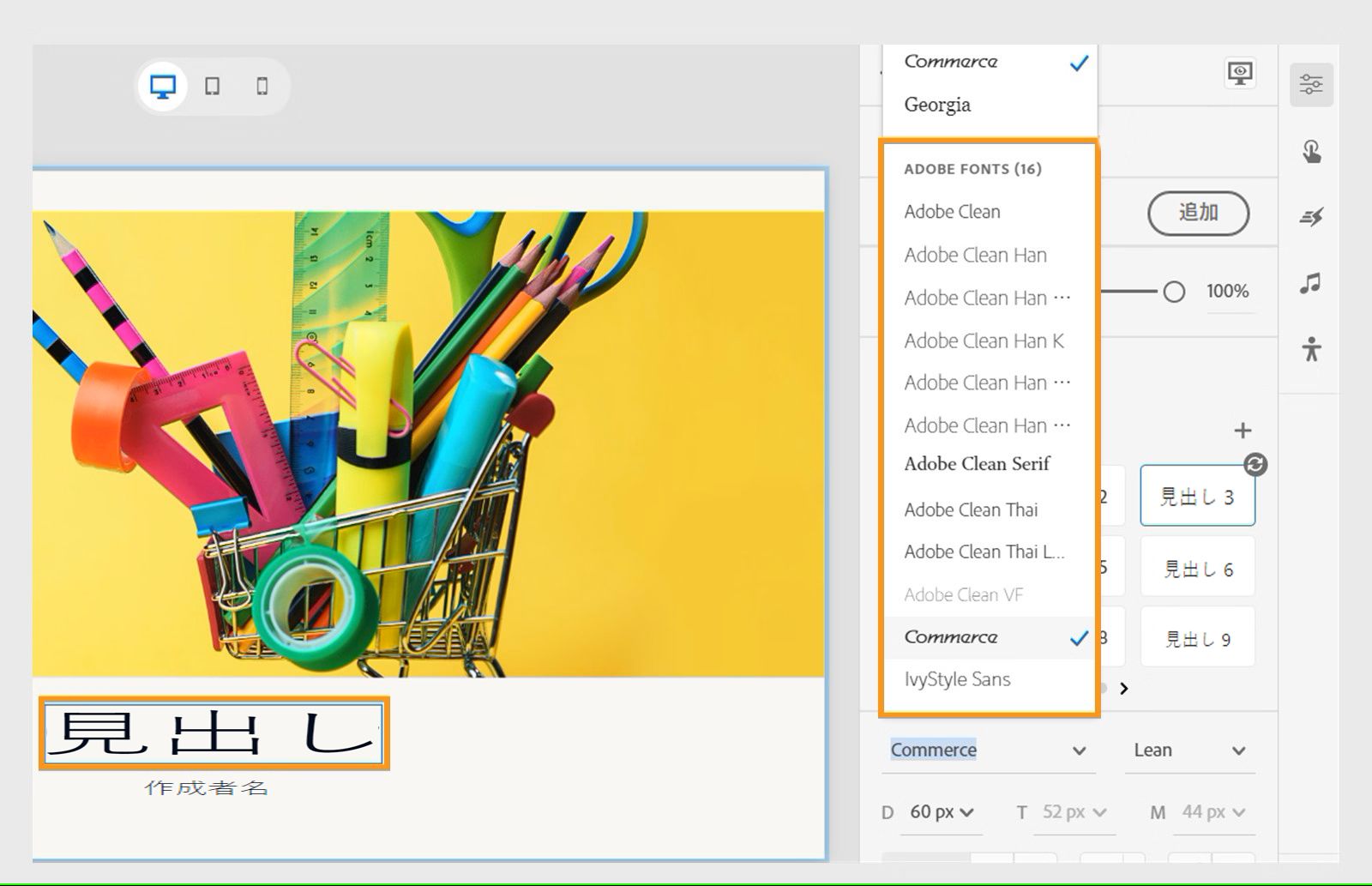Select the 見出し 9 text style
The height and width of the screenshot is (886, 1372).
click(x=1197, y=637)
